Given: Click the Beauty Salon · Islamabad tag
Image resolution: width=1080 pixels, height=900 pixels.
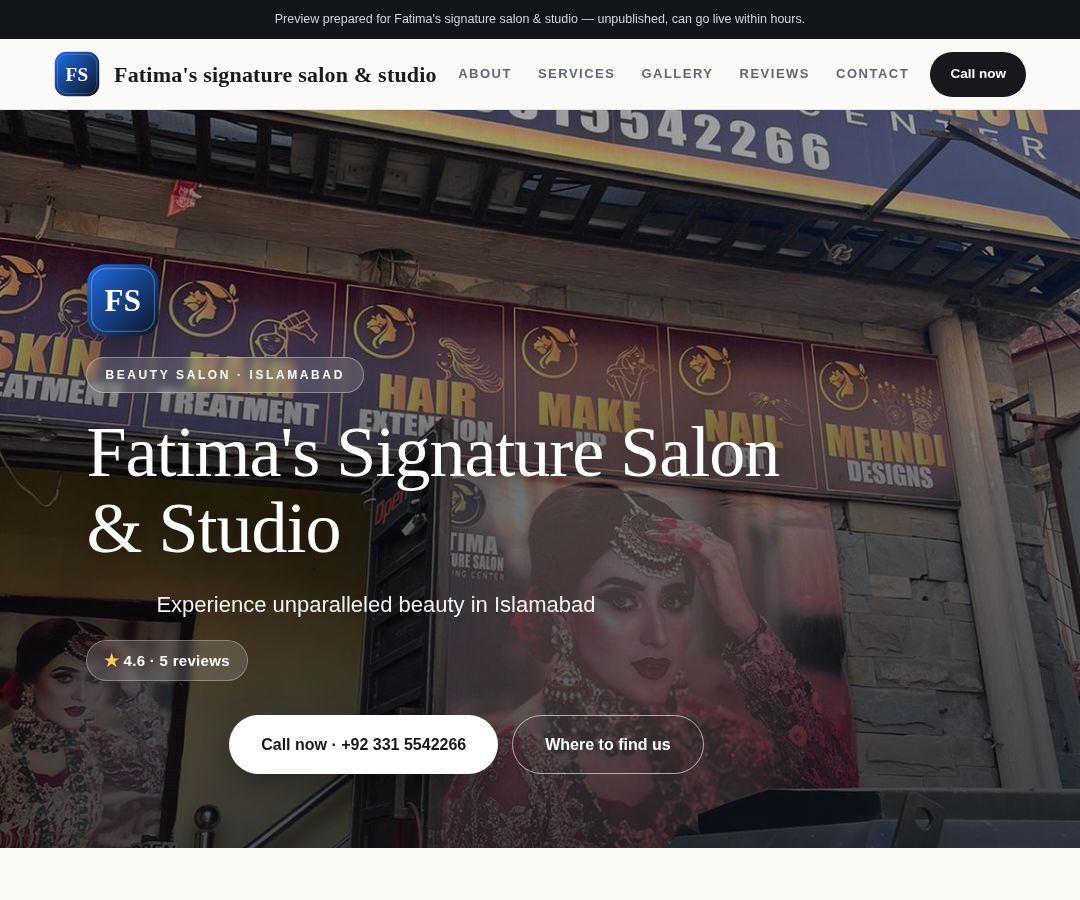Looking at the screenshot, I should click(x=225, y=375).
